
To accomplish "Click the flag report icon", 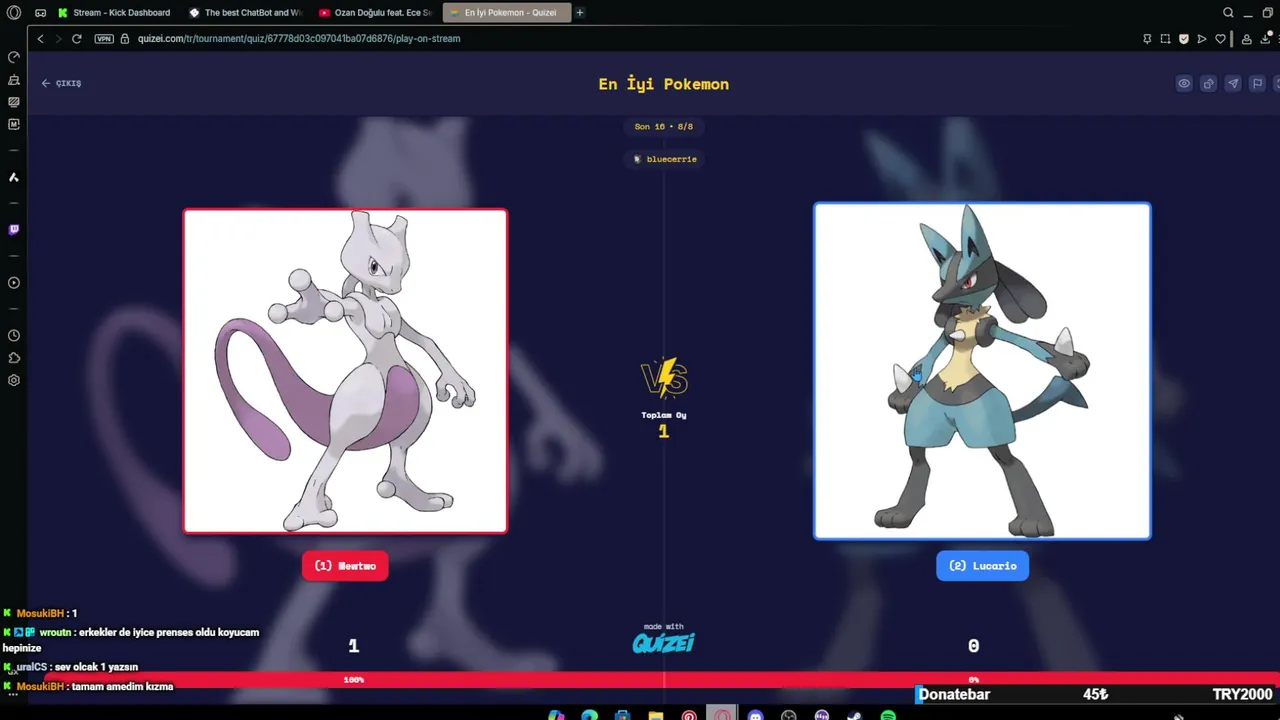I will click(1258, 84).
